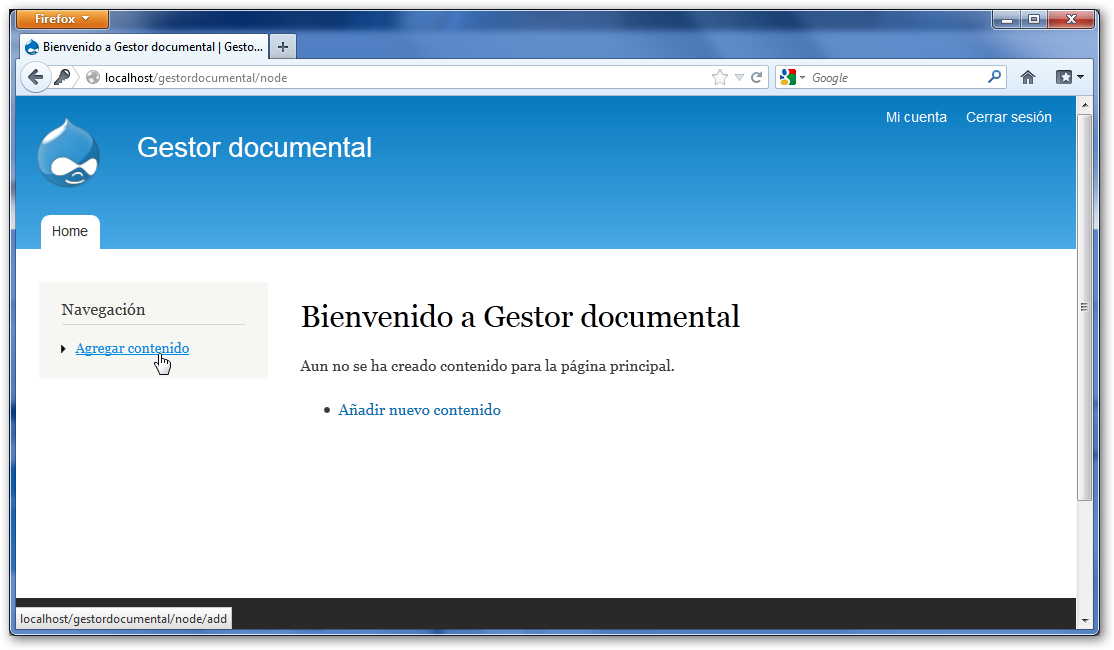Open the Agregar contenido link
The image size is (1114, 650).
[x=132, y=348]
